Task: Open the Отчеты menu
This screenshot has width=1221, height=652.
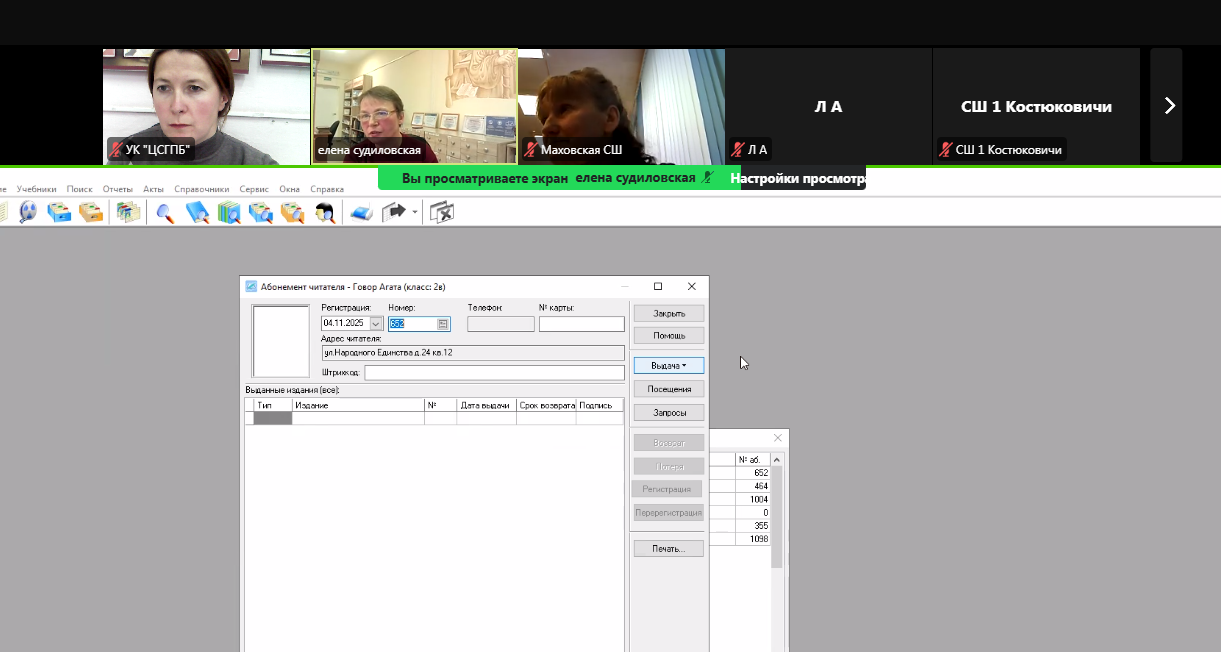Action: pos(117,189)
